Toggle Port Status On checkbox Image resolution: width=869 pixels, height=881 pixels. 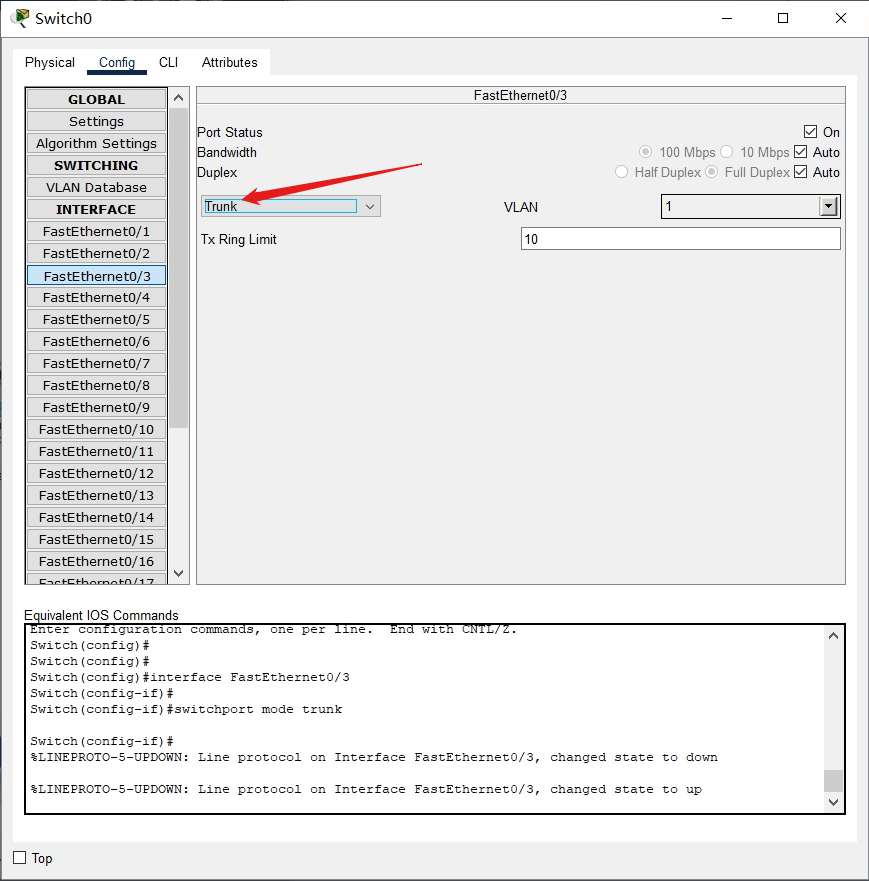(810, 132)
